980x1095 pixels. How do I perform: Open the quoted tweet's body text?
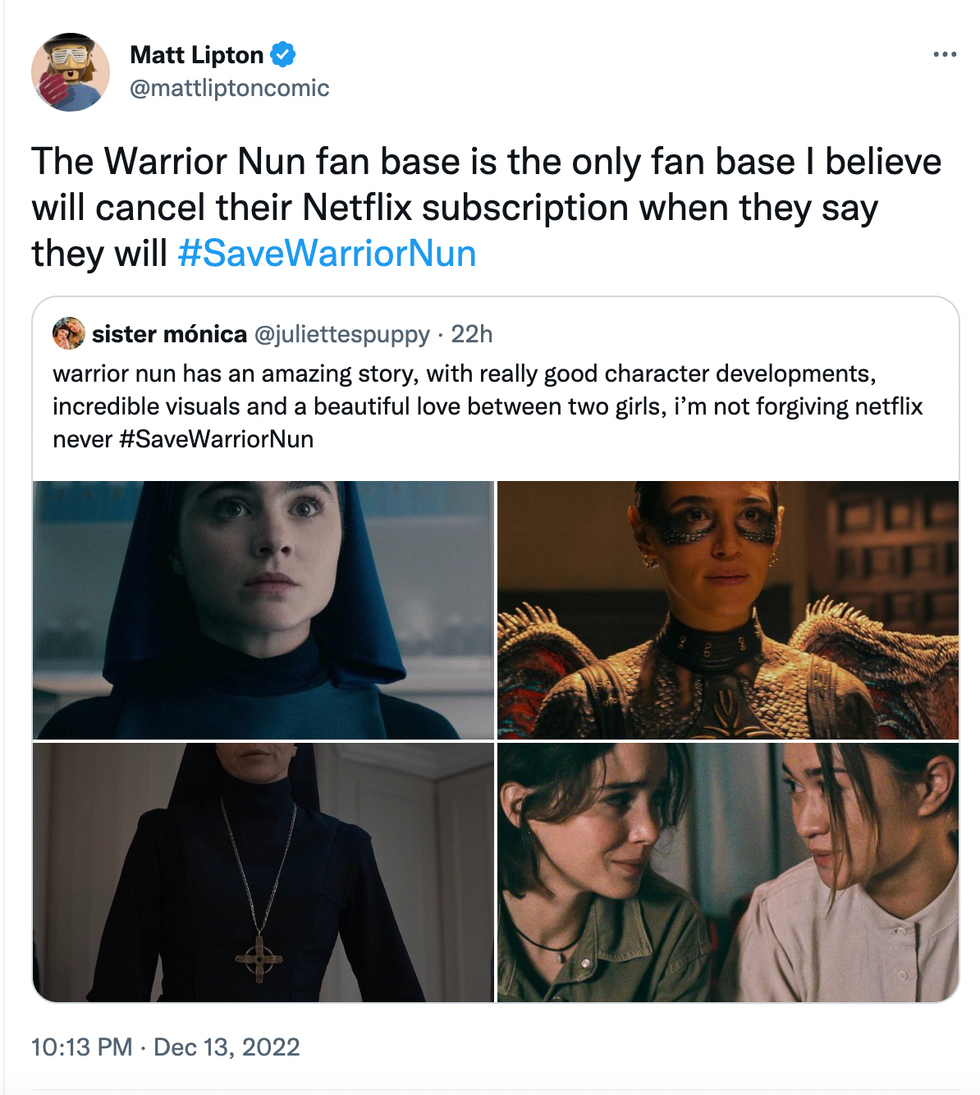tap(488, 406)
